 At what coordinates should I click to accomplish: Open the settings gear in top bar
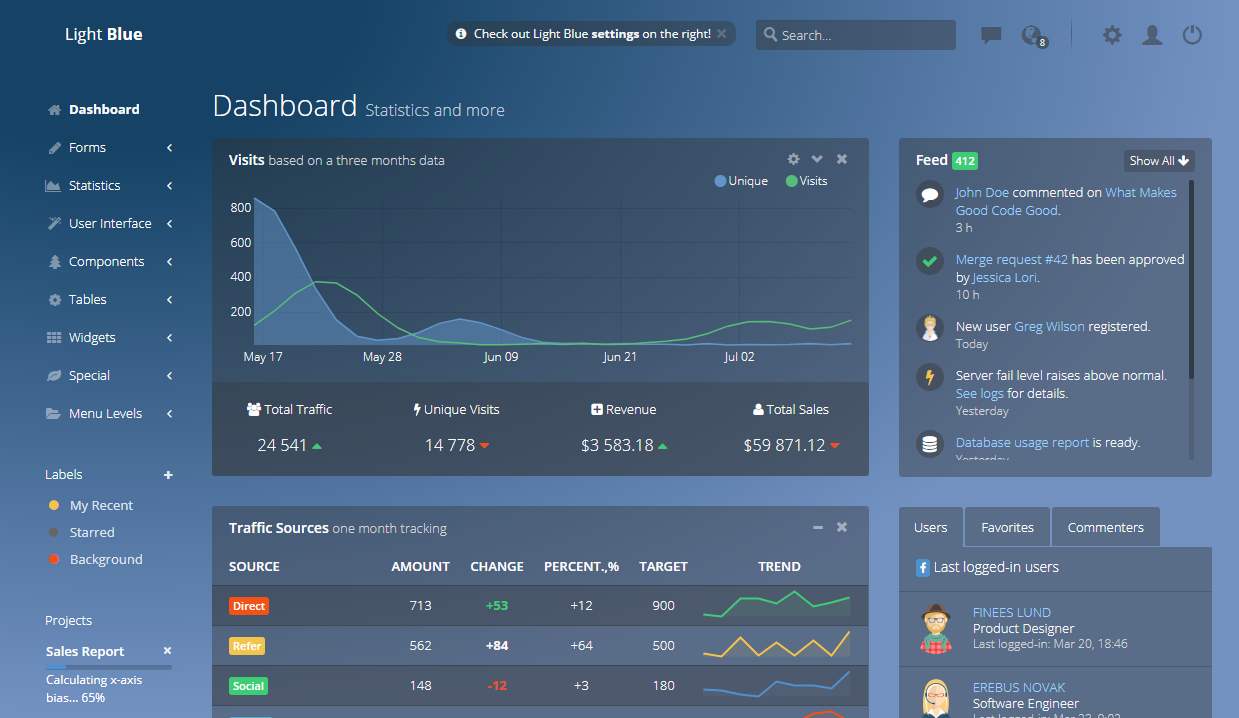tap(1112, 35)
